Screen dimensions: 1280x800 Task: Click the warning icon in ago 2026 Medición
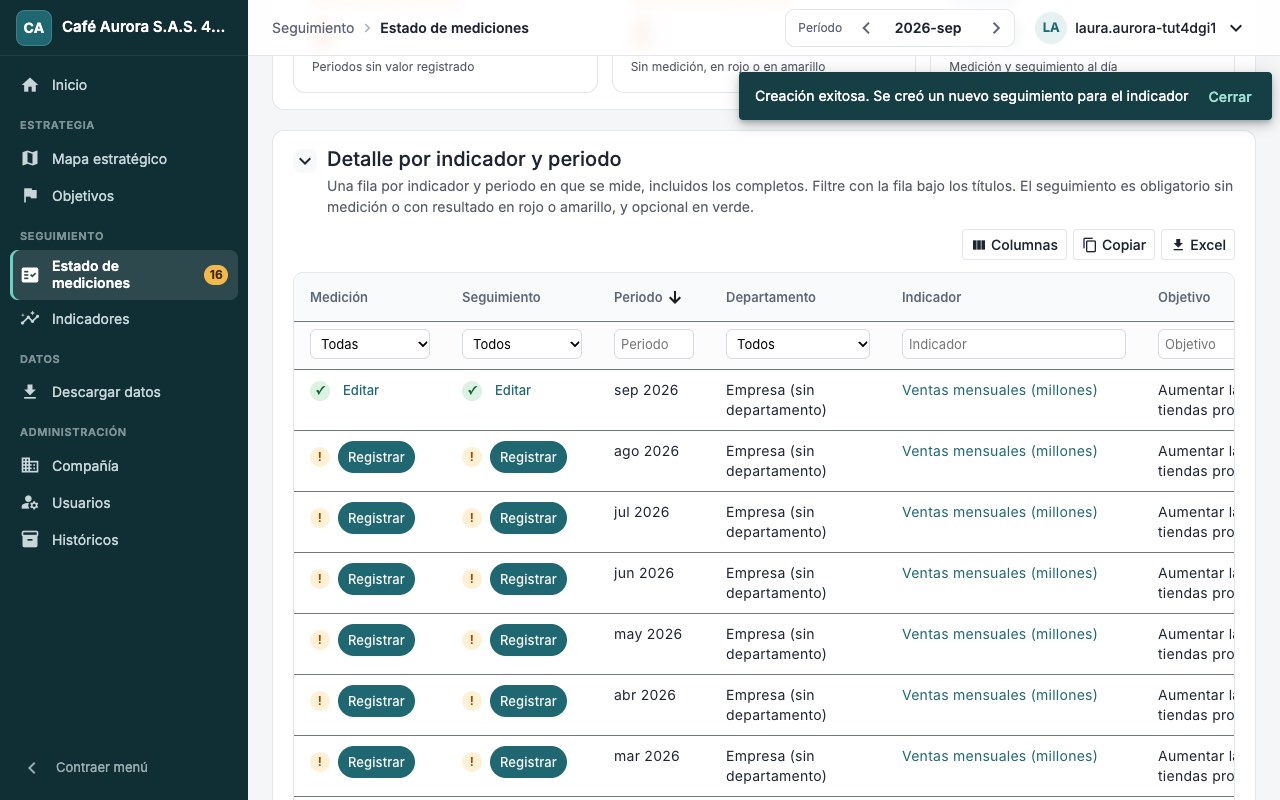320,457
